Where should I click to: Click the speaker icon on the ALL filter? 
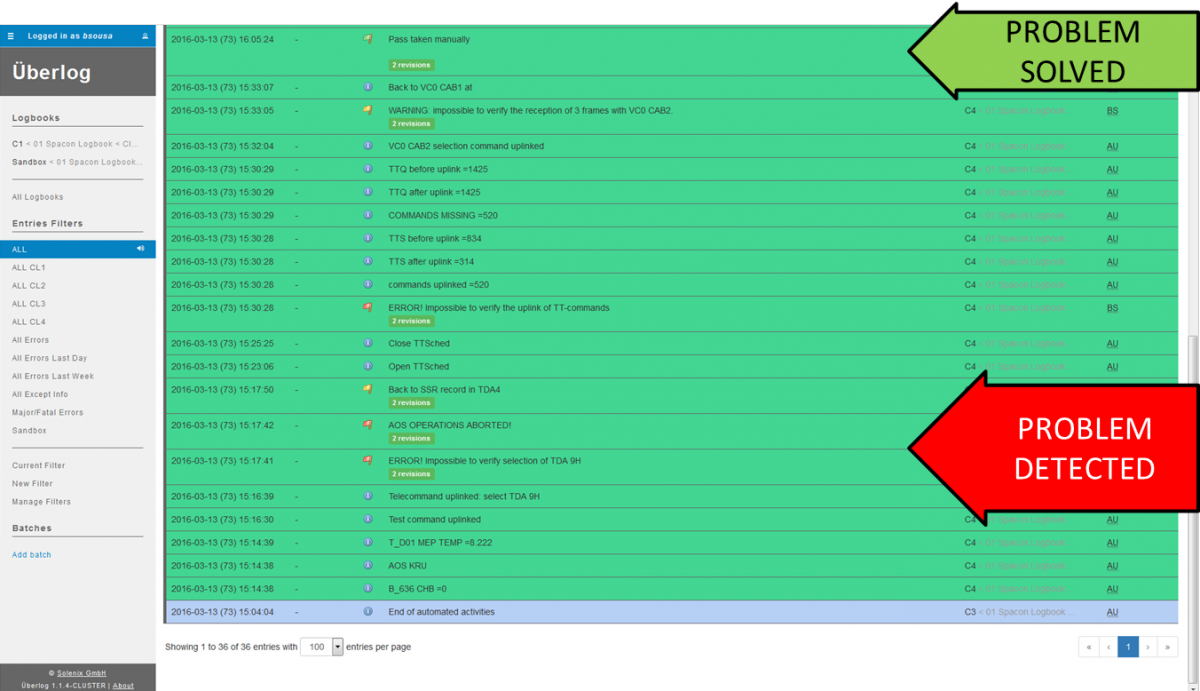coord(140,249)
